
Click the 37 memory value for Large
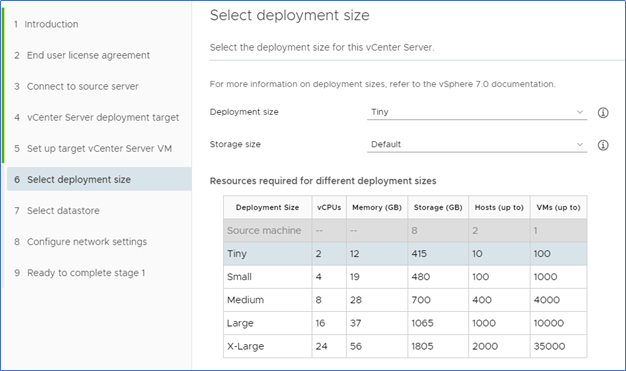pyautogui.click(x=355, y=323)
